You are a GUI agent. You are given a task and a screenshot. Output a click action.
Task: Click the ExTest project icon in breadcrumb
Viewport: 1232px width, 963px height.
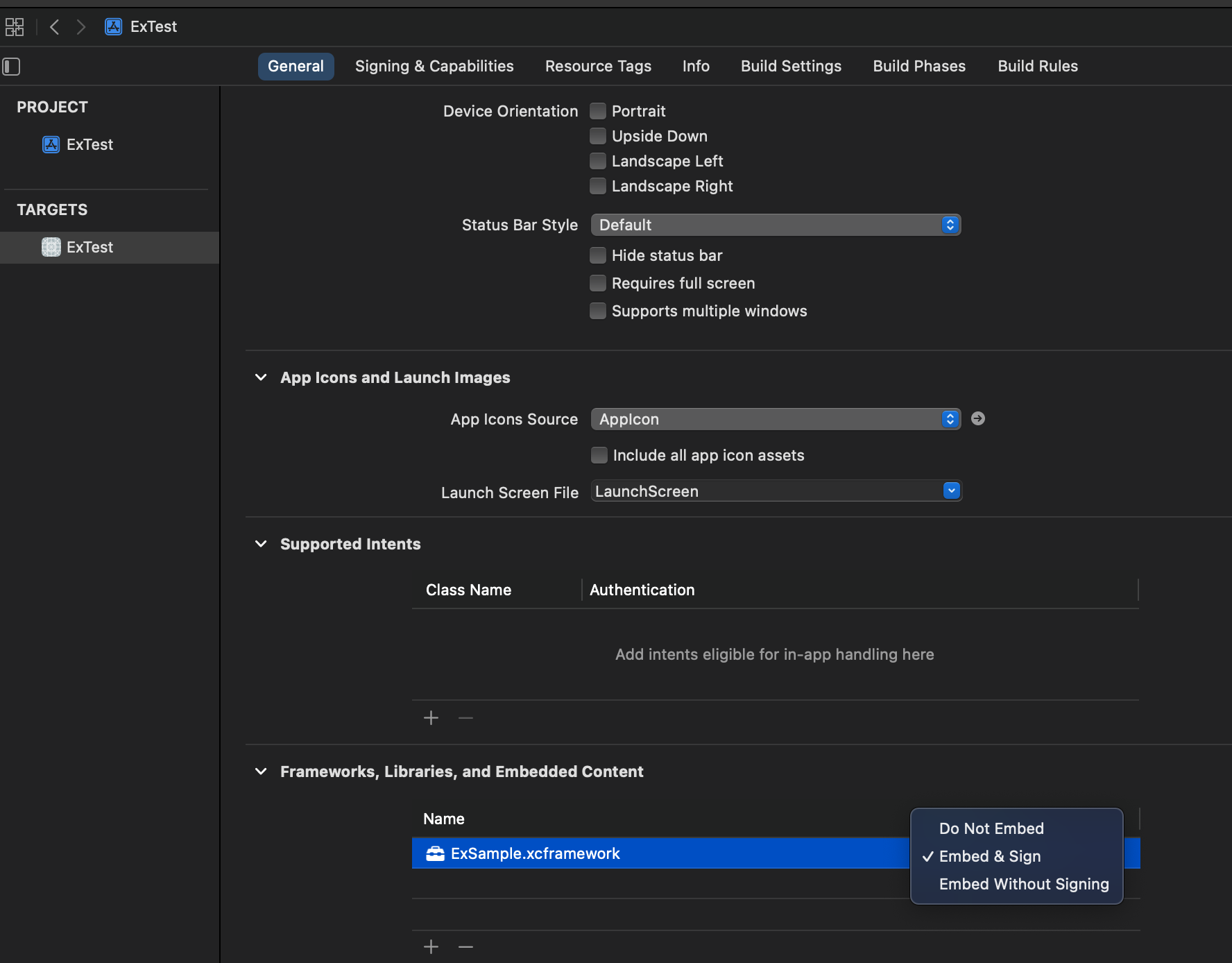pyautogui.click(x=113, y=27)
